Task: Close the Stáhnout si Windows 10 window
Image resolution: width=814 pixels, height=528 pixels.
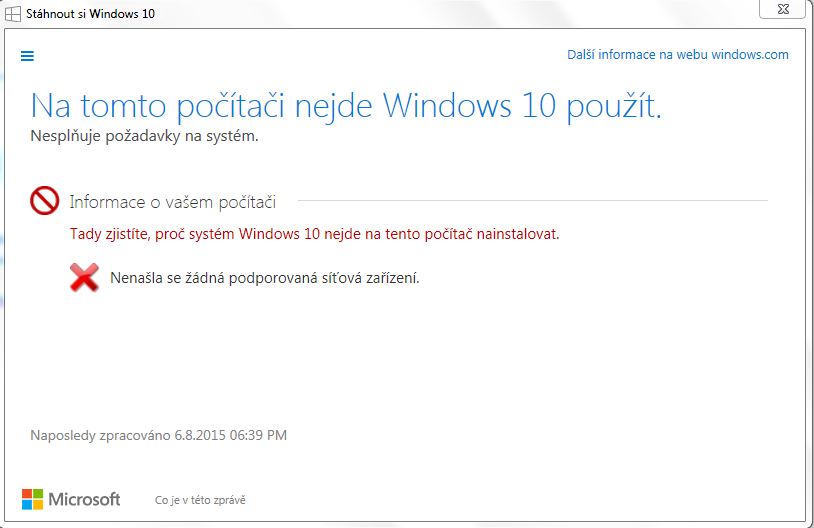Action: pos(785,8)
